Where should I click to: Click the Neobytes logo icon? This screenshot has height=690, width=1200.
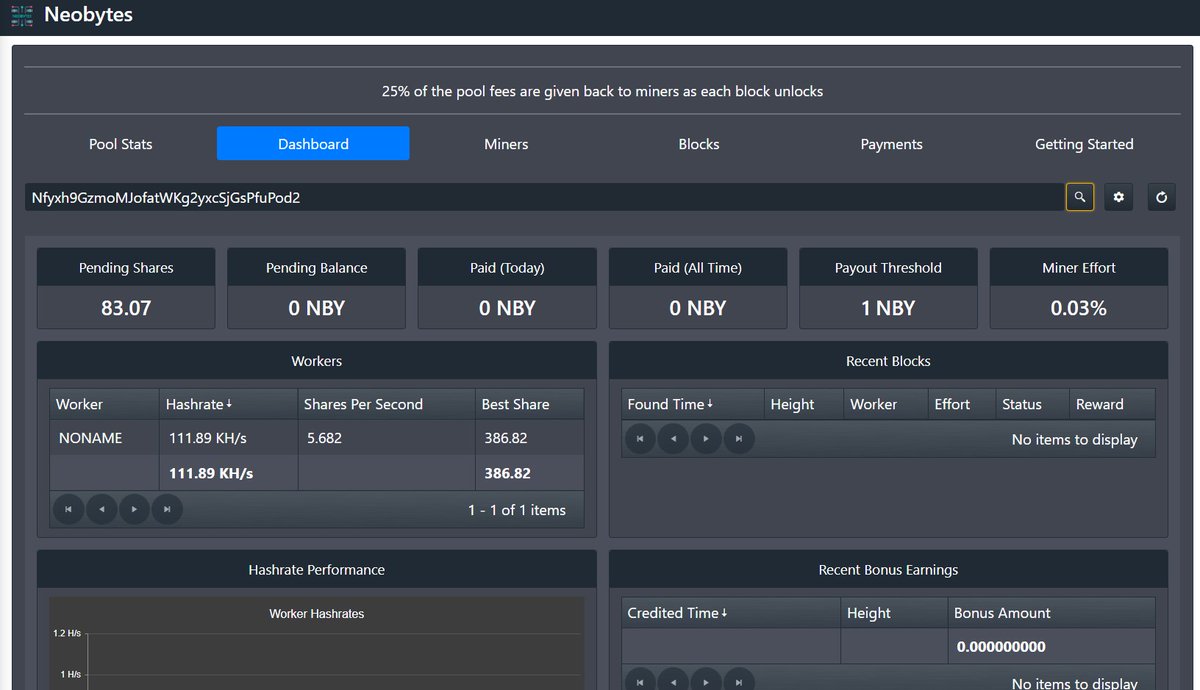22,16
